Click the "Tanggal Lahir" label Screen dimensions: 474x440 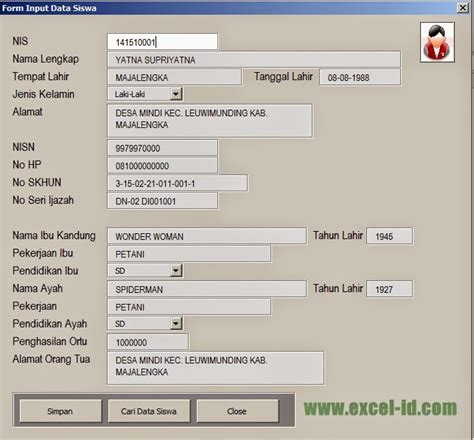[283, 77]
